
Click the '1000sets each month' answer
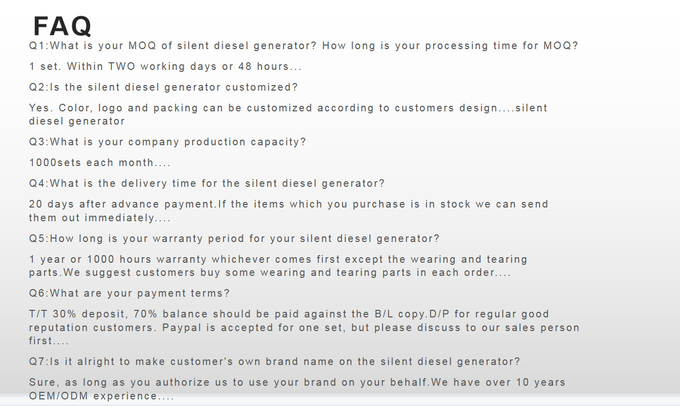[x=100, y=163]
